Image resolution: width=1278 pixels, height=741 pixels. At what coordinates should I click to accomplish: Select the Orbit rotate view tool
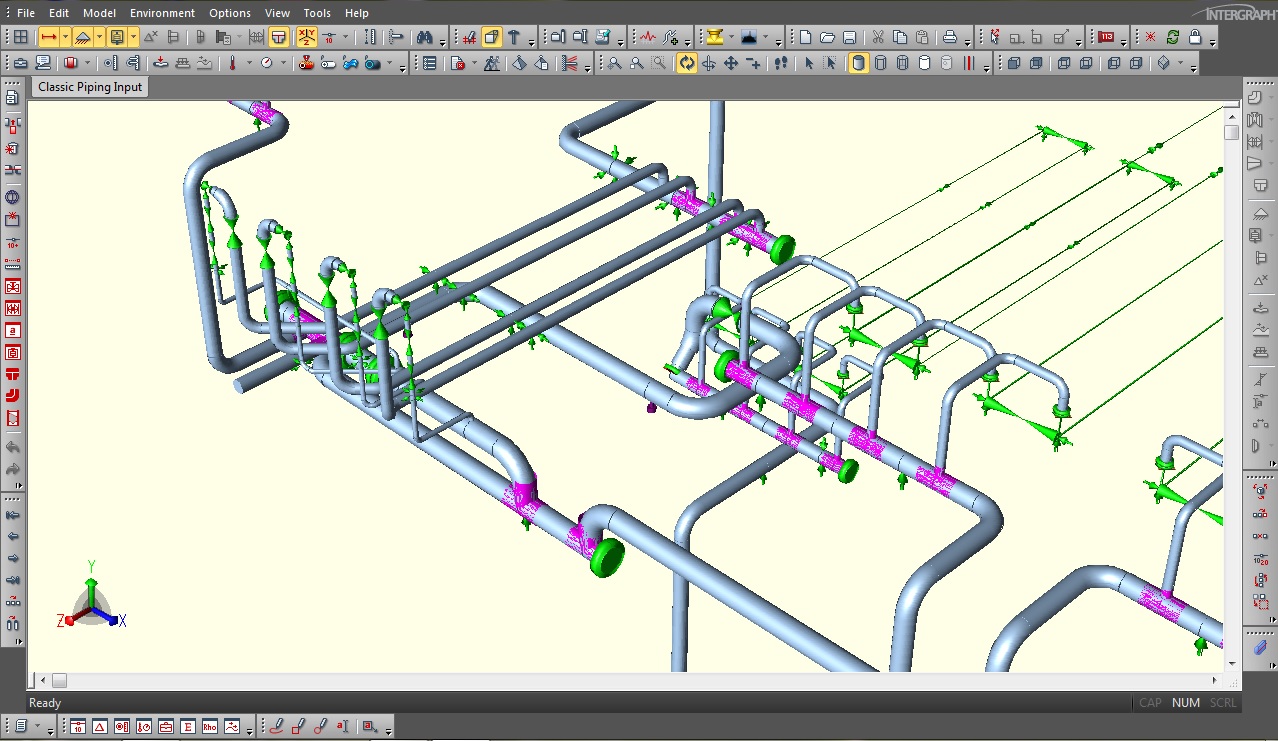pyautogui.click(x=687, y=63)
